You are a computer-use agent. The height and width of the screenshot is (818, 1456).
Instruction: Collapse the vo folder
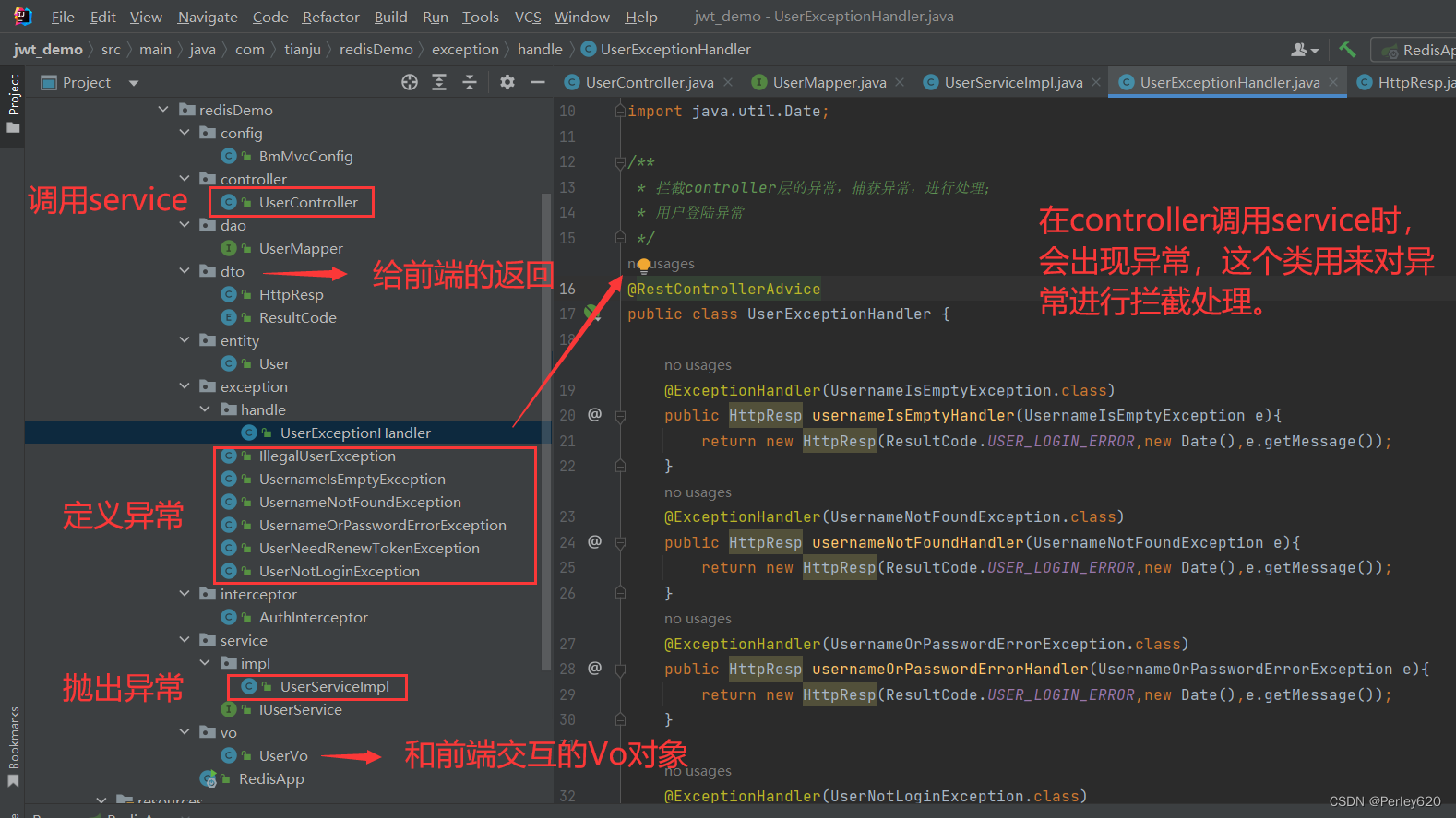(x=185, y=732)
